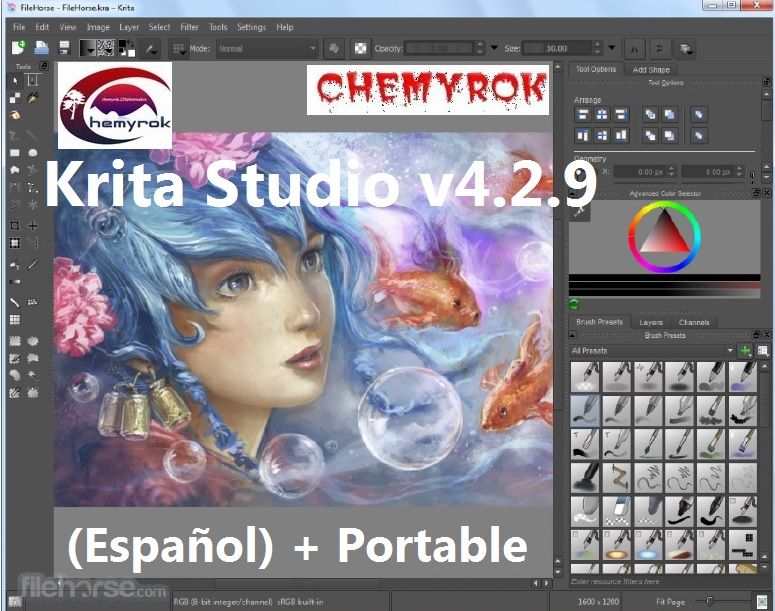
Task: Group the selected objects
Action: (x=698, y=115)
